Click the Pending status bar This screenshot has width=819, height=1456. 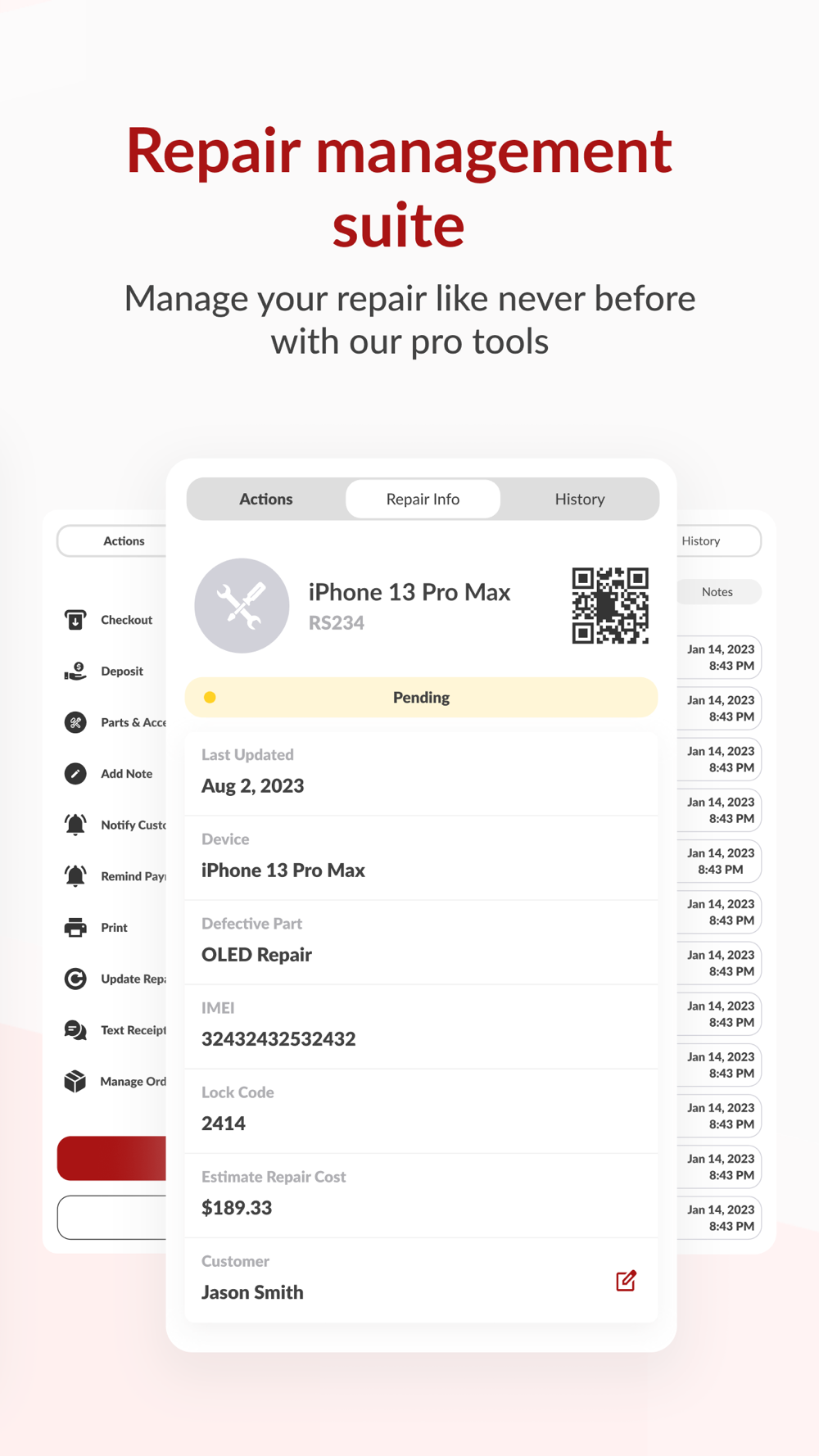click(421, 697)
